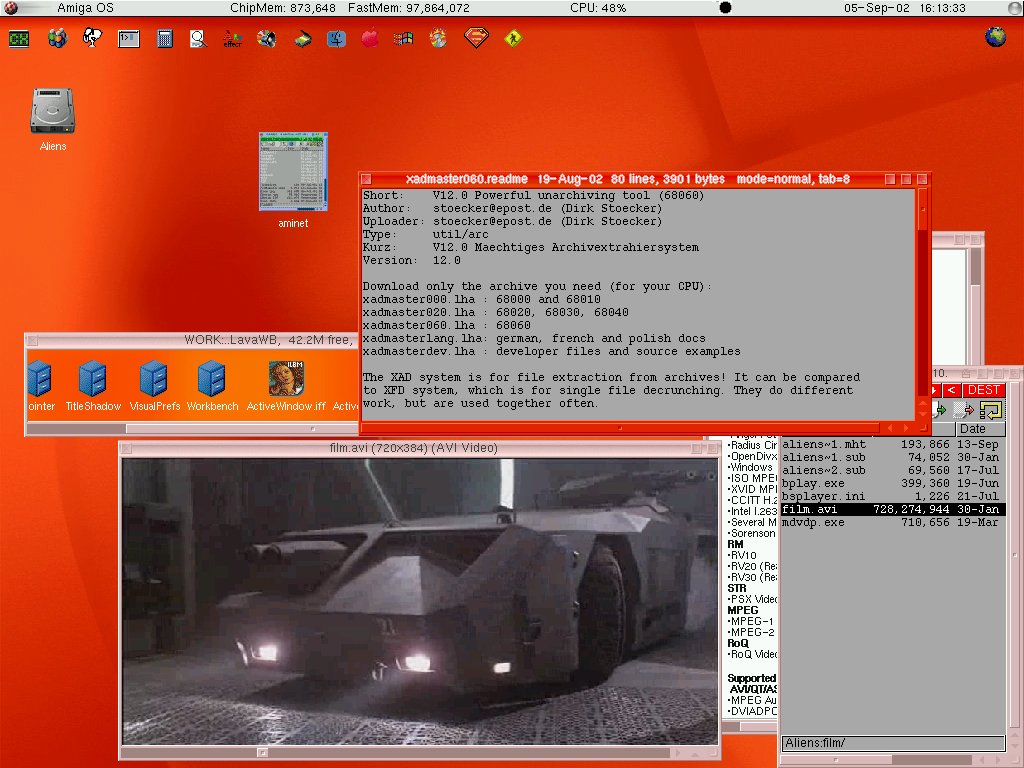Open the red apple dock icon
1024x768 pixels.
[x=370, y=39]
